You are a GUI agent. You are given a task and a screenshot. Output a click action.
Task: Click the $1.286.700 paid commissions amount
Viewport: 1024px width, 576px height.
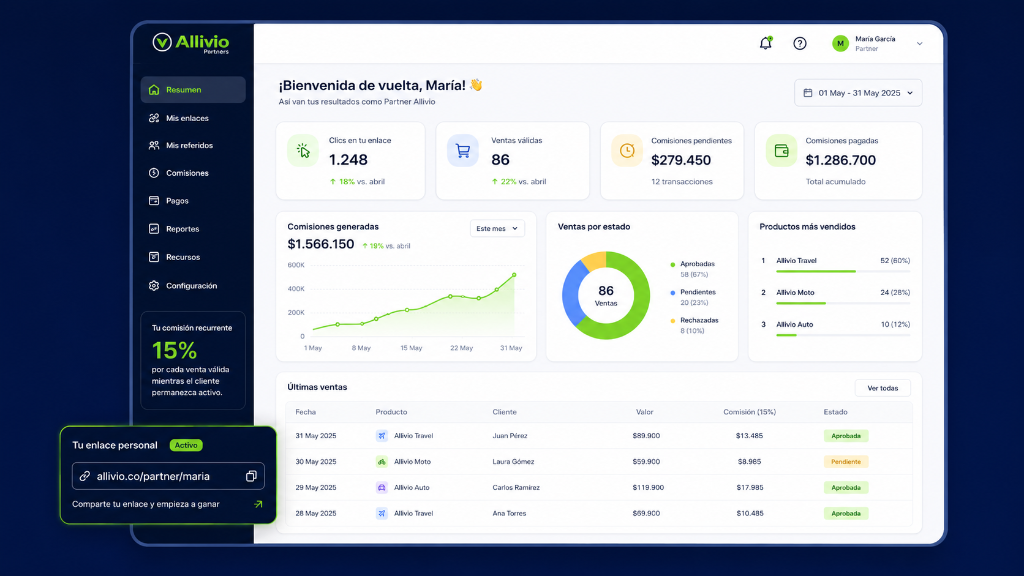(x=840, y=160)
